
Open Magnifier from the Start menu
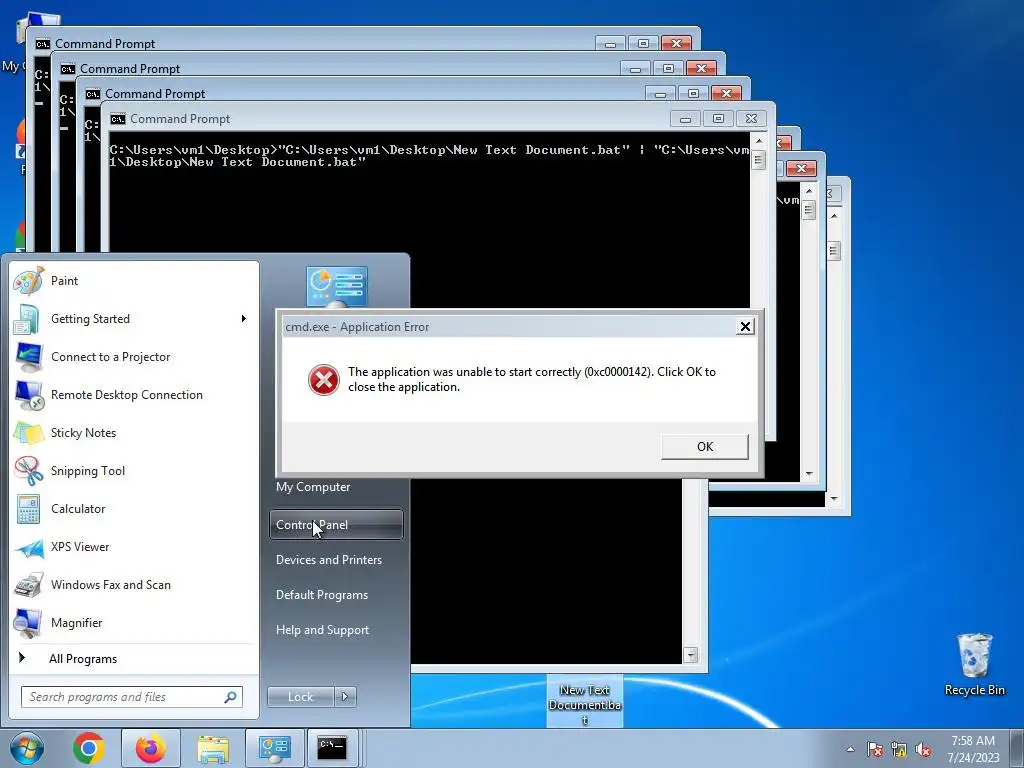(134, 622)
